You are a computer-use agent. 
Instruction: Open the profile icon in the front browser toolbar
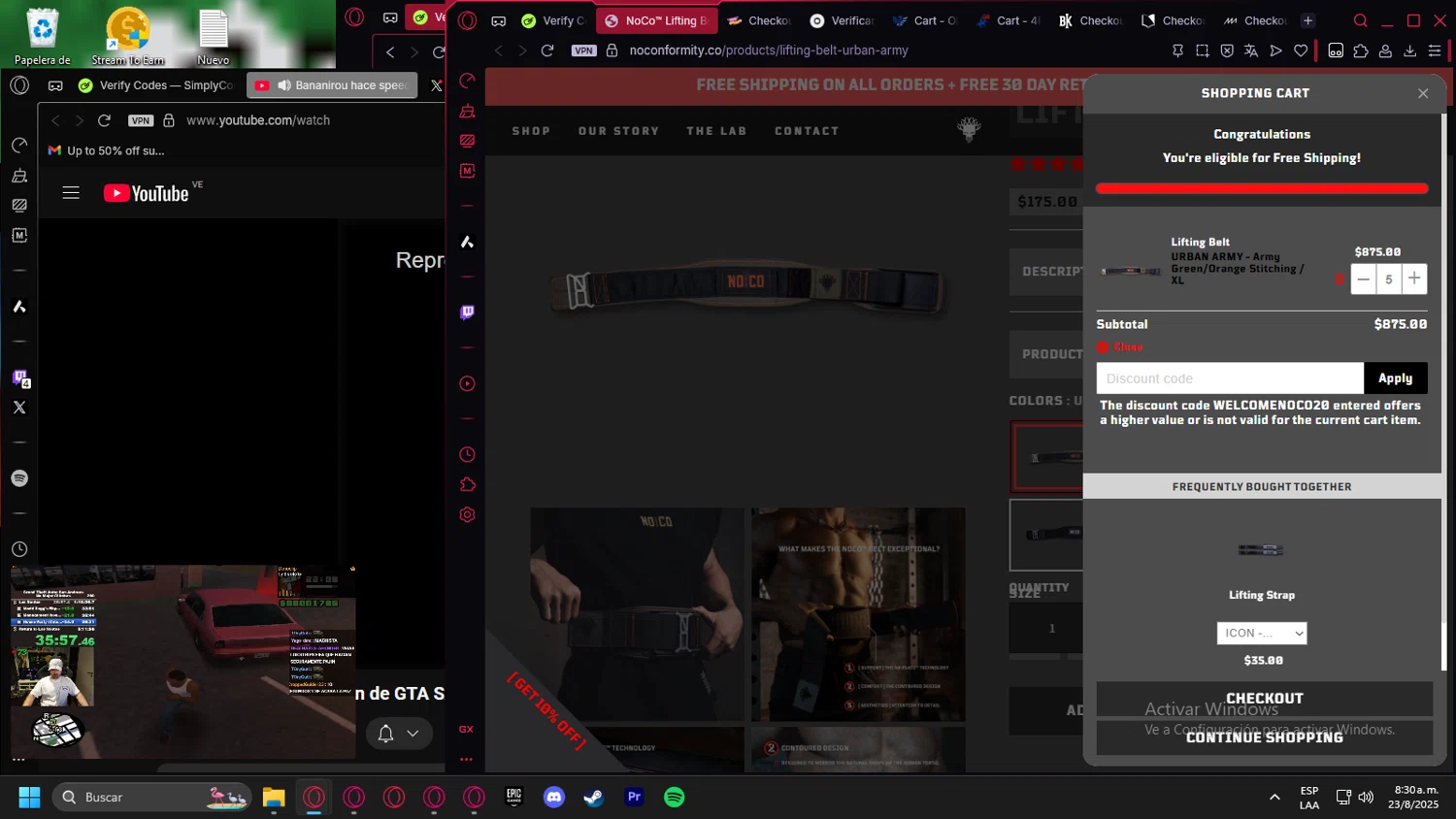(x=1385, y=50)
